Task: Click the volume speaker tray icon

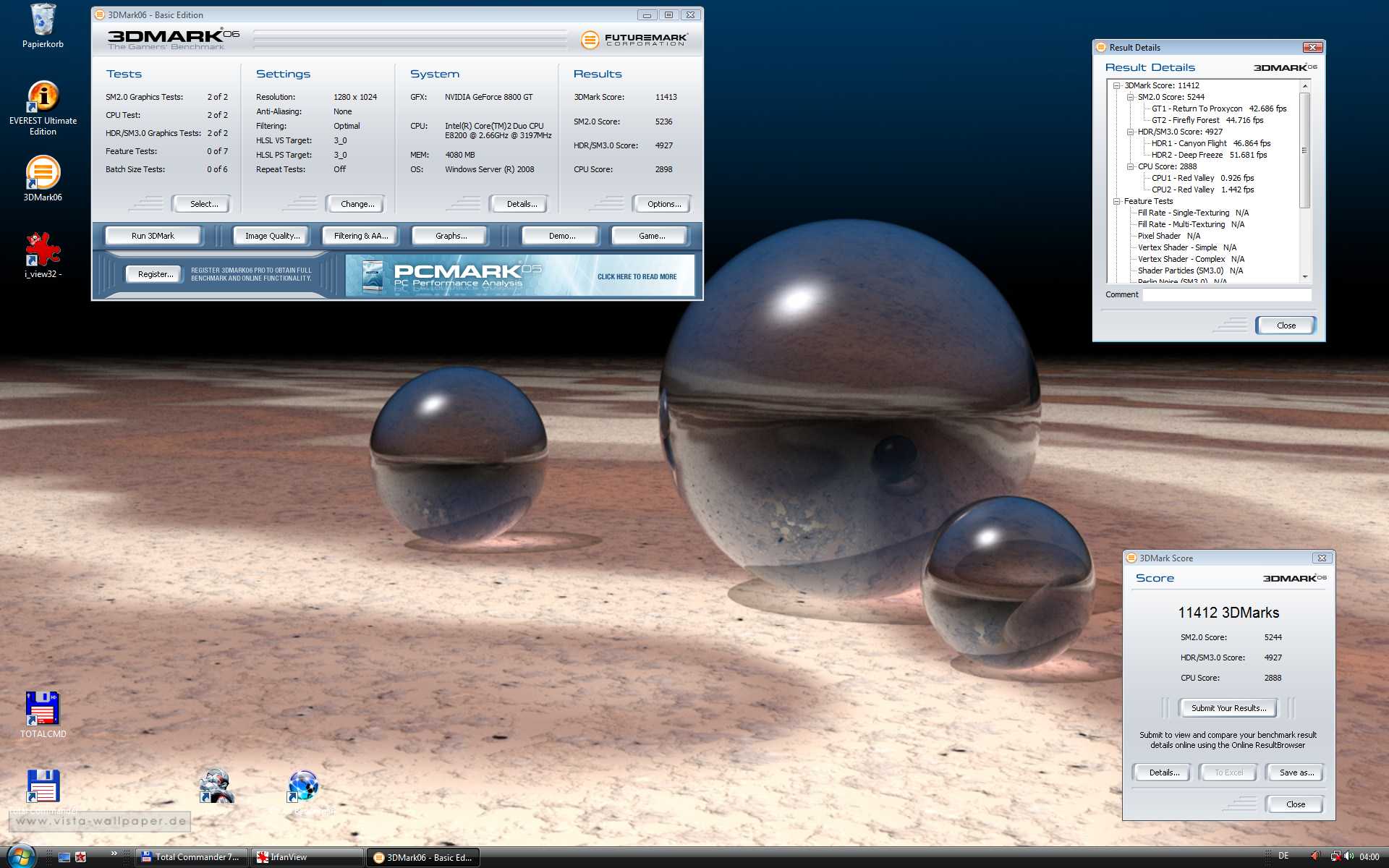Action: point(1348,856)
